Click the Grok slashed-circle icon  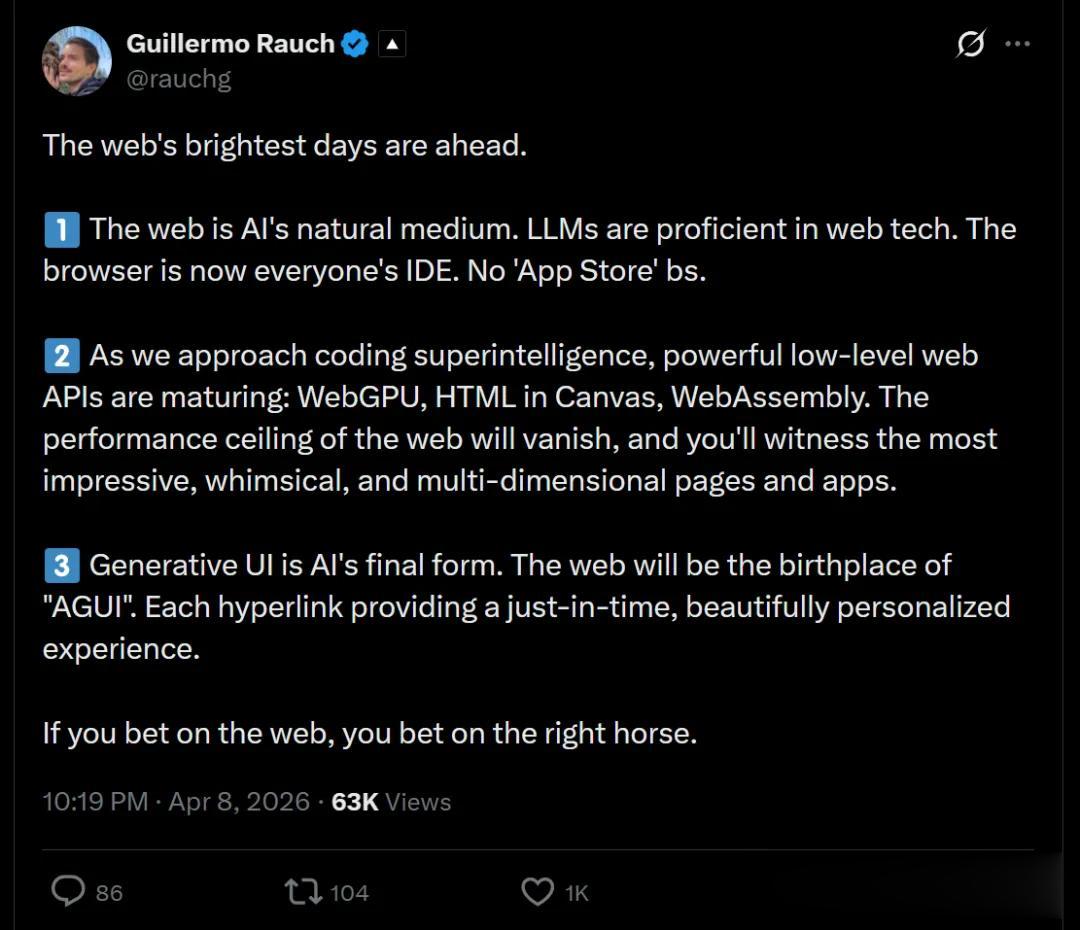(x=970, y=44)
